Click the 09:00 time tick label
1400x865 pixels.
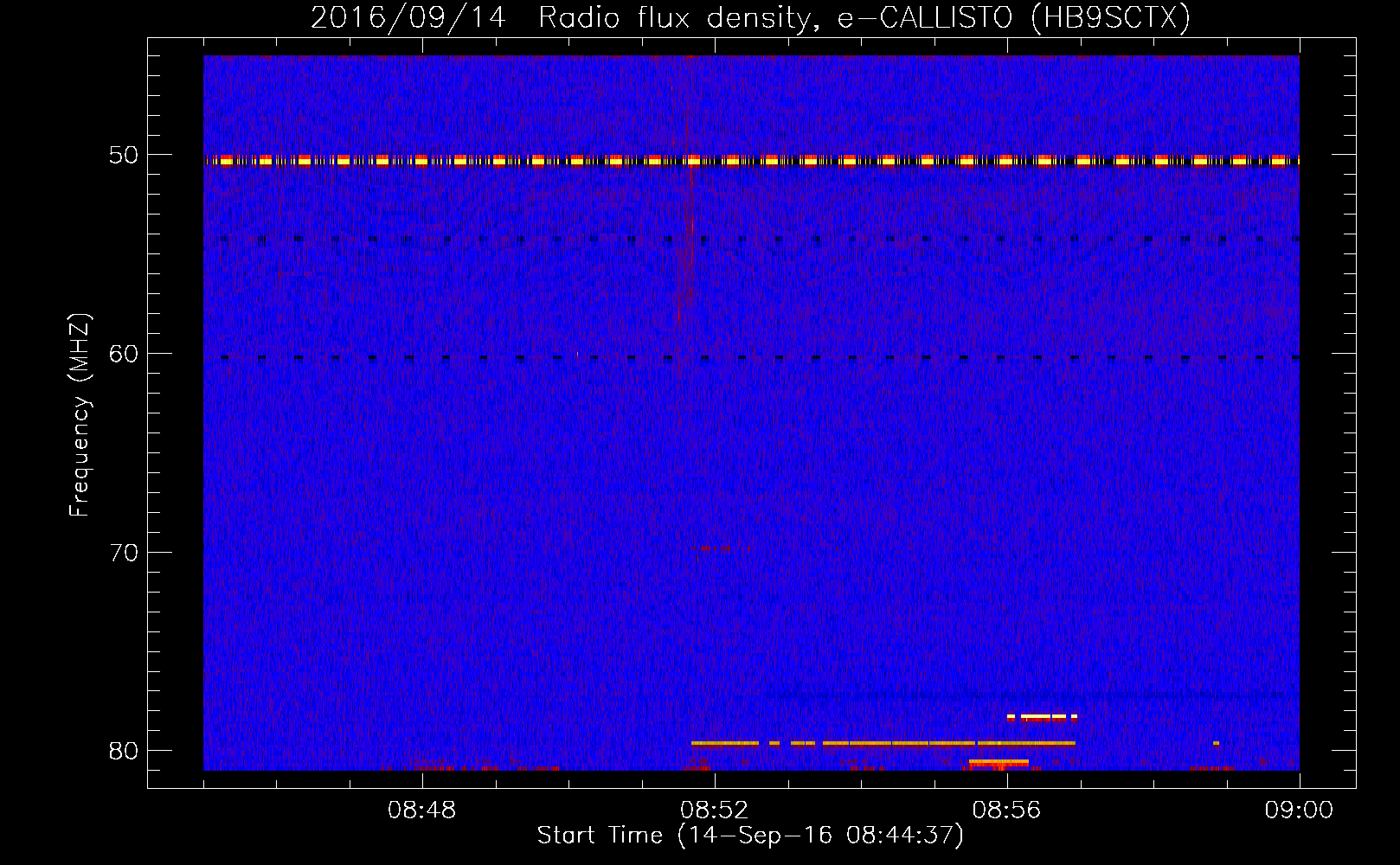pos(1299,811)
